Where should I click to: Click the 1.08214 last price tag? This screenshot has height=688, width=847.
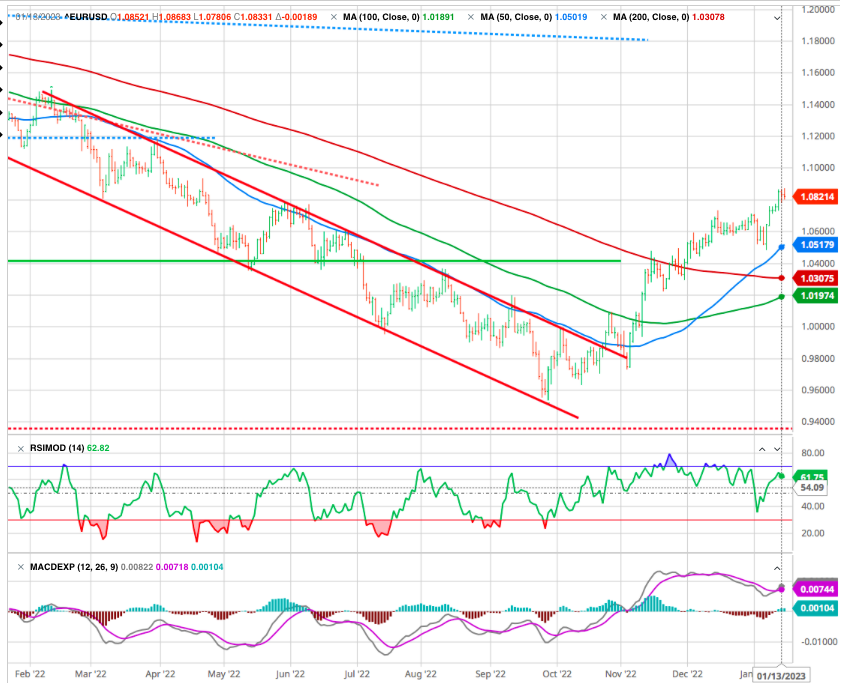click(816, 197)
